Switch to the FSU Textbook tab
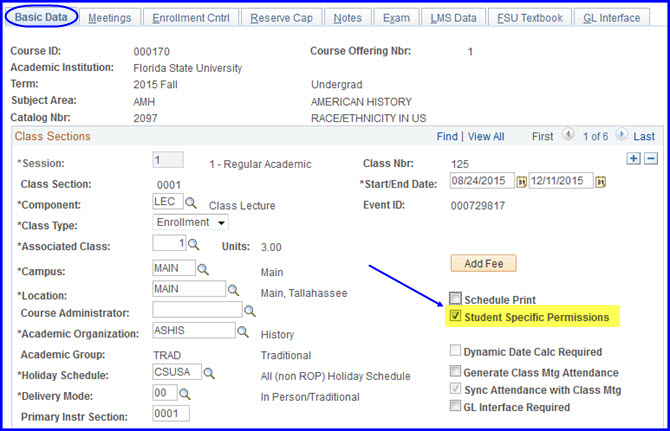The height and width of the screenshot is (431, 670). [x=530, y=18]
